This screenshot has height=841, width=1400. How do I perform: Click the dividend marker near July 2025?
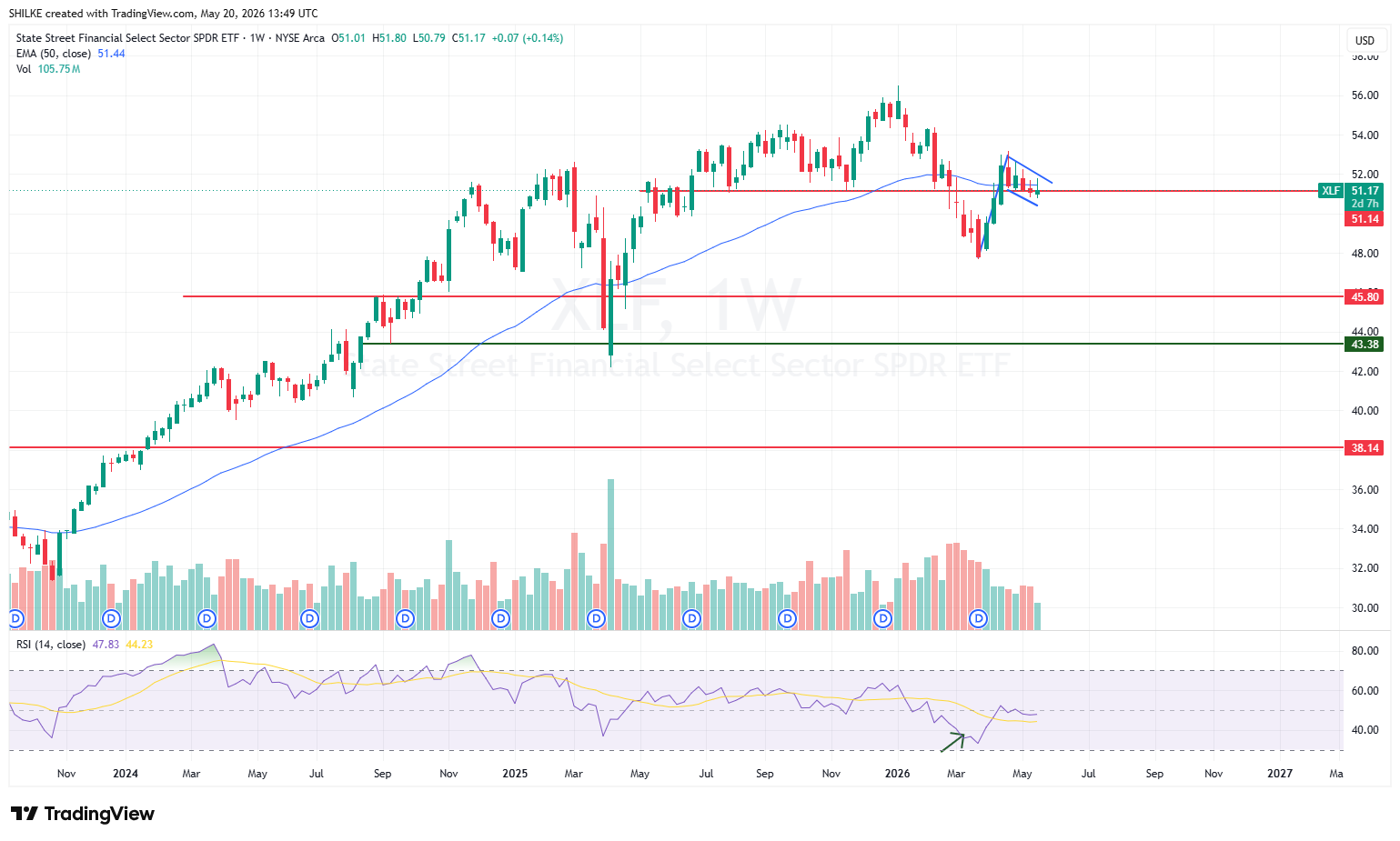click(x=691, y=618)
